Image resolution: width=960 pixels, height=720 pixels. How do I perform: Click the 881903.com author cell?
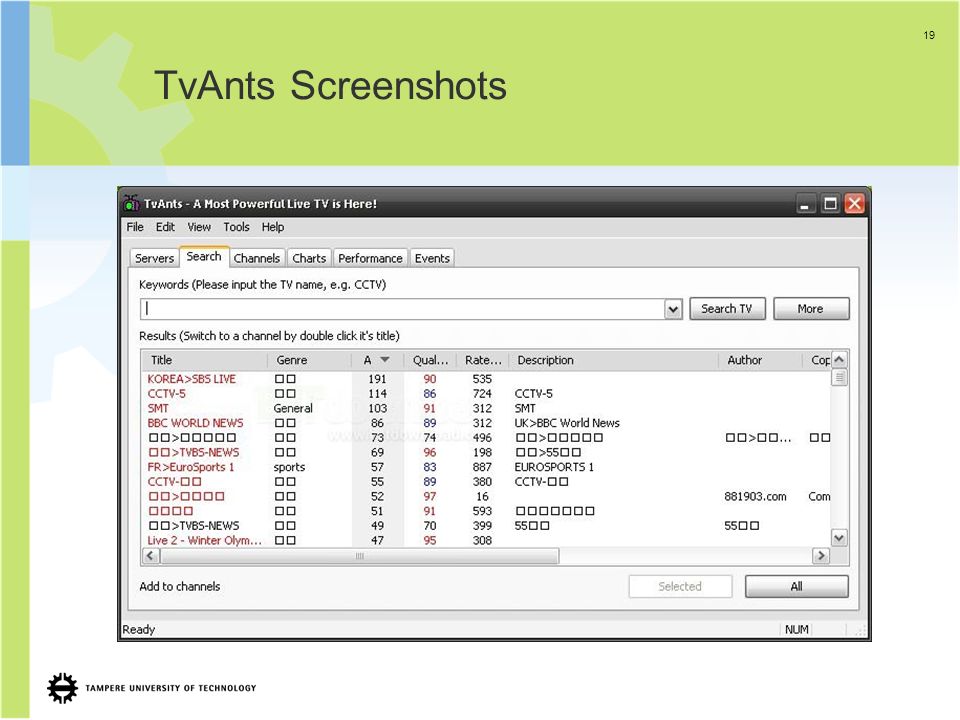pyautogui.click(x=756, y=497)
